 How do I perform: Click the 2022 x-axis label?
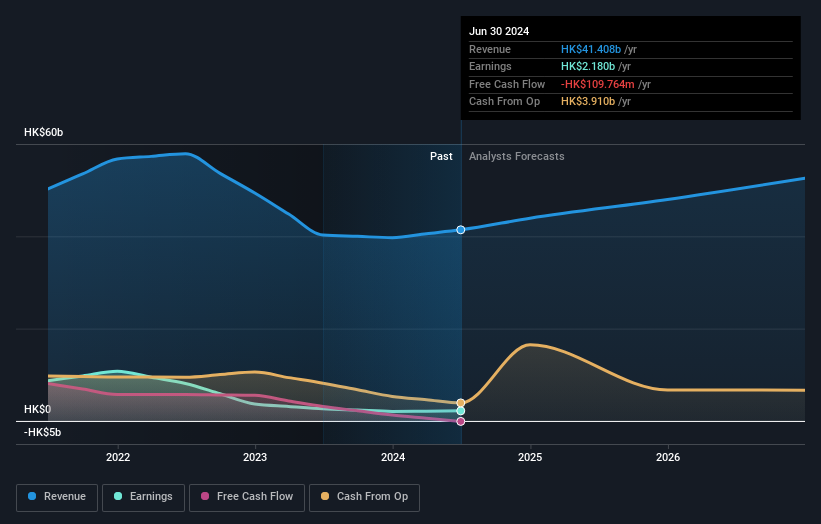pos(118,457)
